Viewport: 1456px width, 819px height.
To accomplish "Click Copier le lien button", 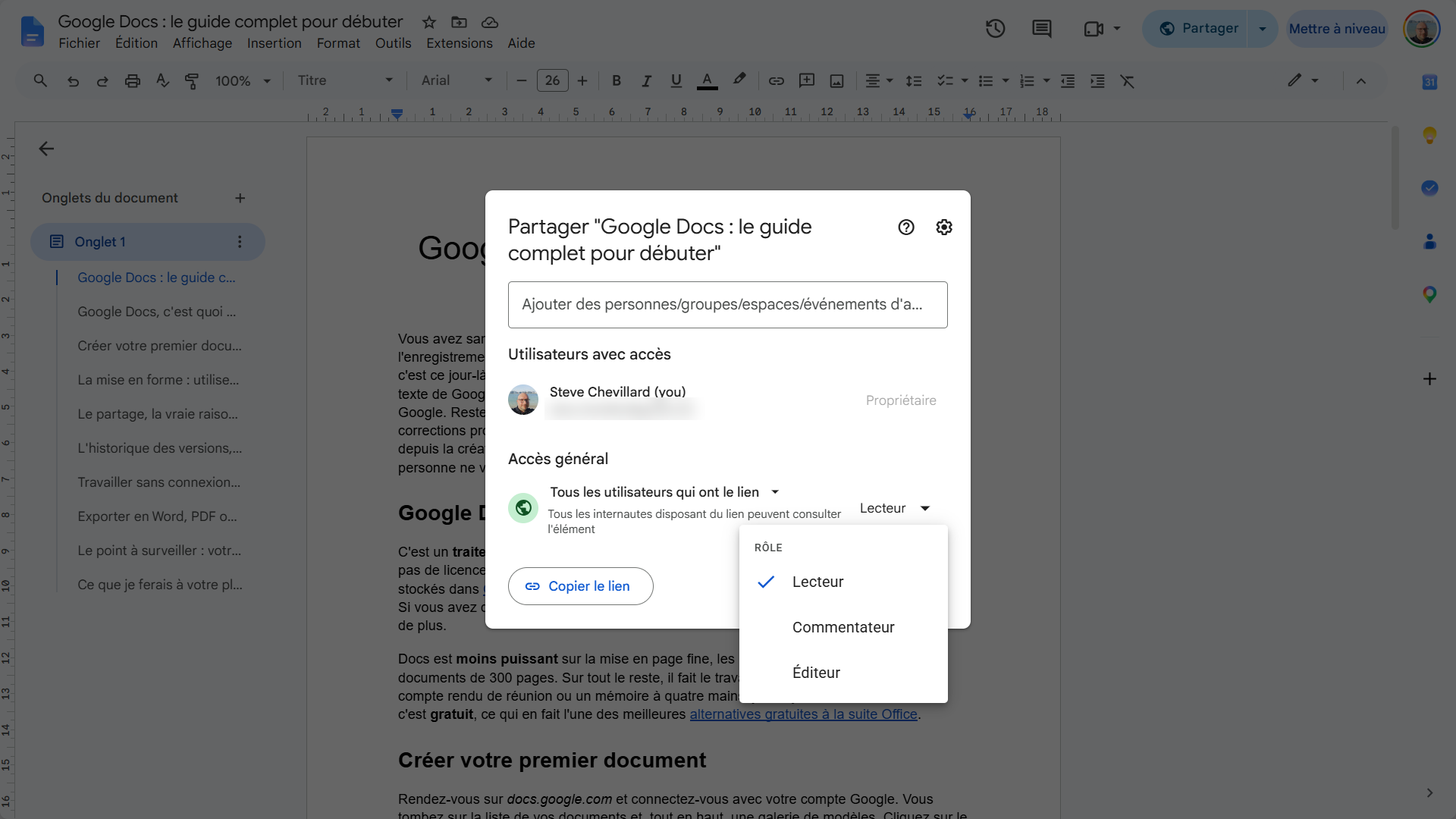I will pos(580,586).
